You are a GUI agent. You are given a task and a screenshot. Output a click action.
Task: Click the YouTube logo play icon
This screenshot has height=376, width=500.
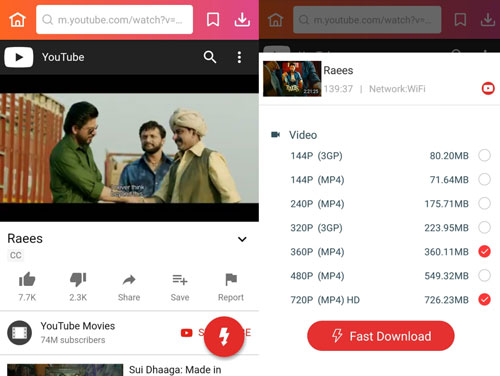click(19, 57)
